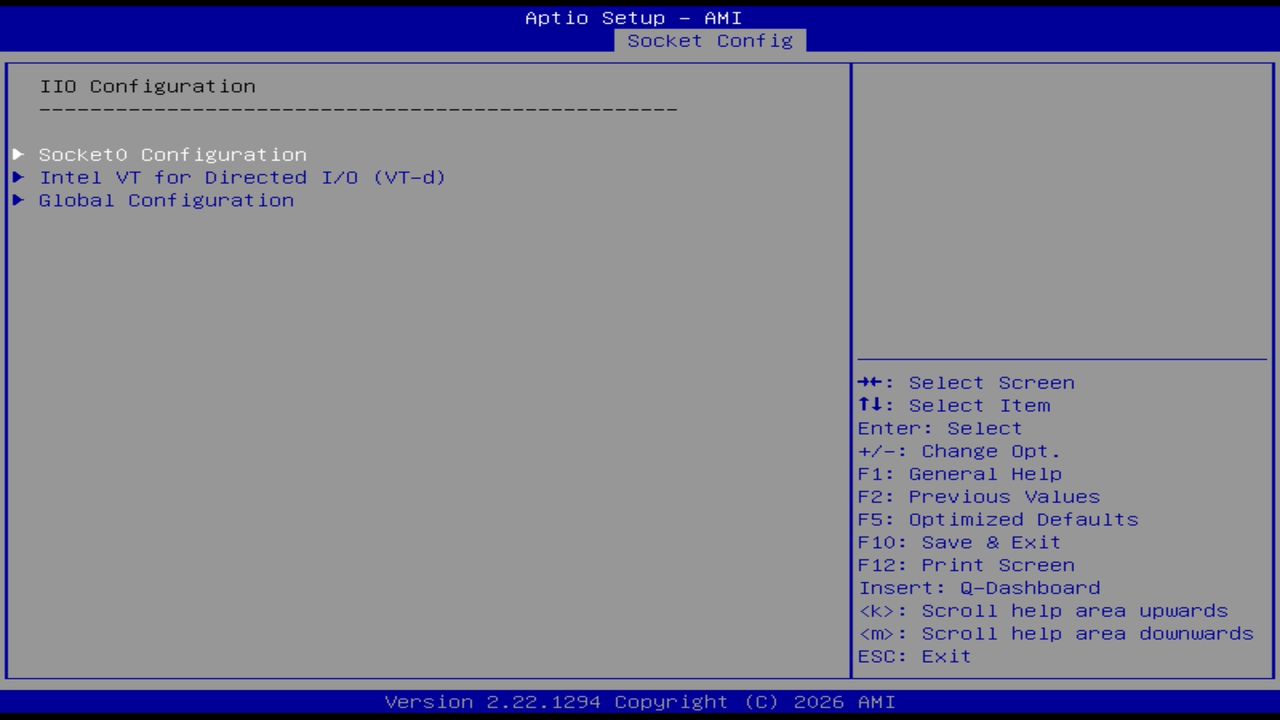Switch to the Socket Config tab

[x=710, y=41]
